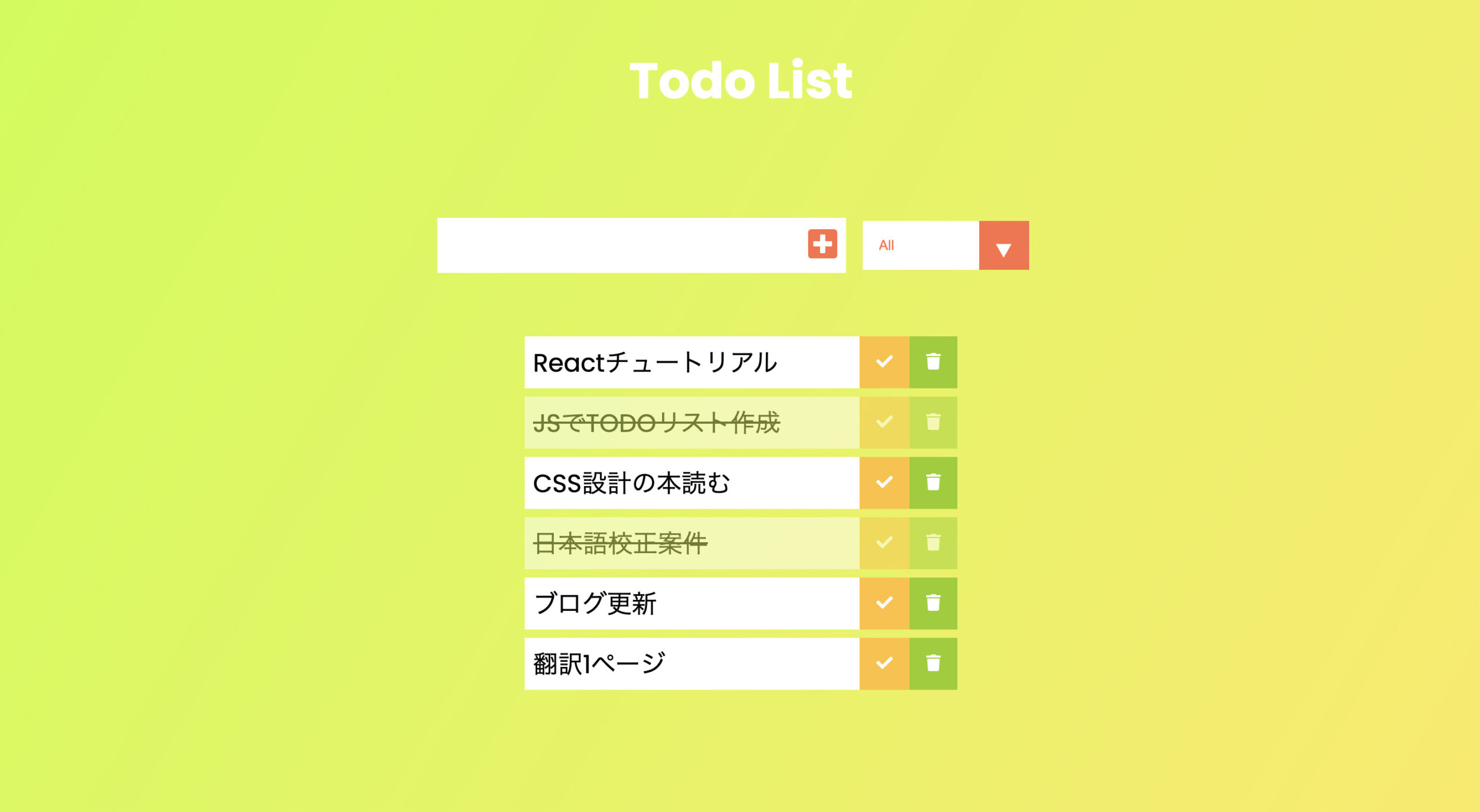Delete the Reactチュートリアル task with trash icon
Image resolution: width=1480 pixels, height=812 pixels.
click(x=933, y=362)
